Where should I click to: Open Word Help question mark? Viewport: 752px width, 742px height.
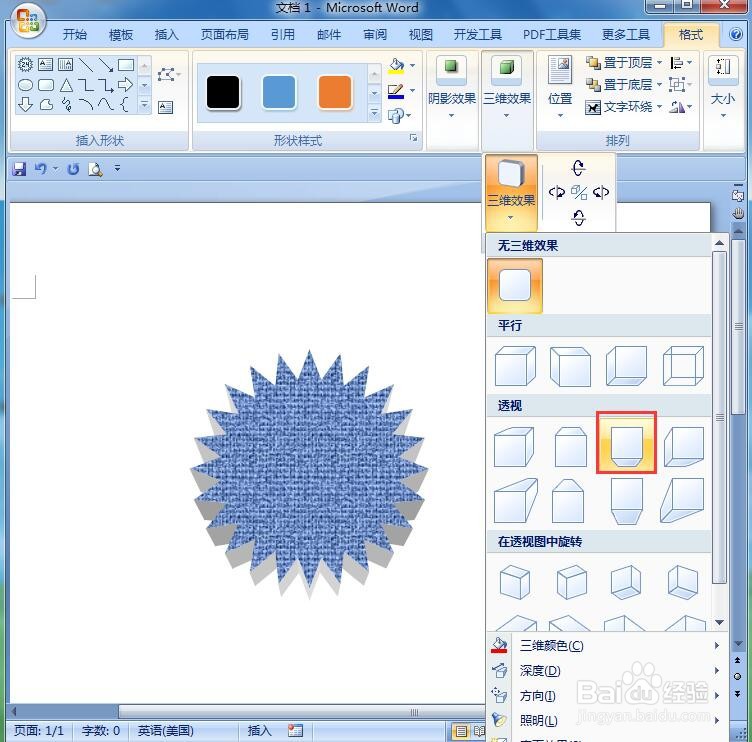pyautogui.click(x=735, y=34)
